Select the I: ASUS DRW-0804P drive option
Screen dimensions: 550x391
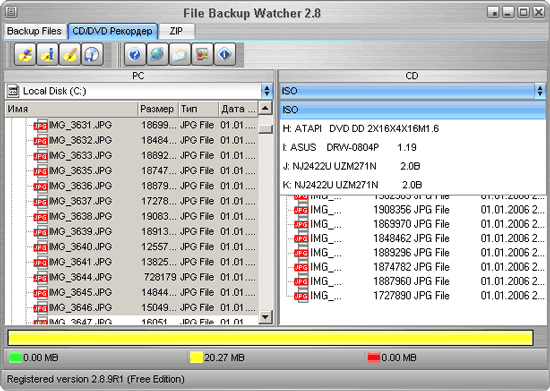(413, 147)
